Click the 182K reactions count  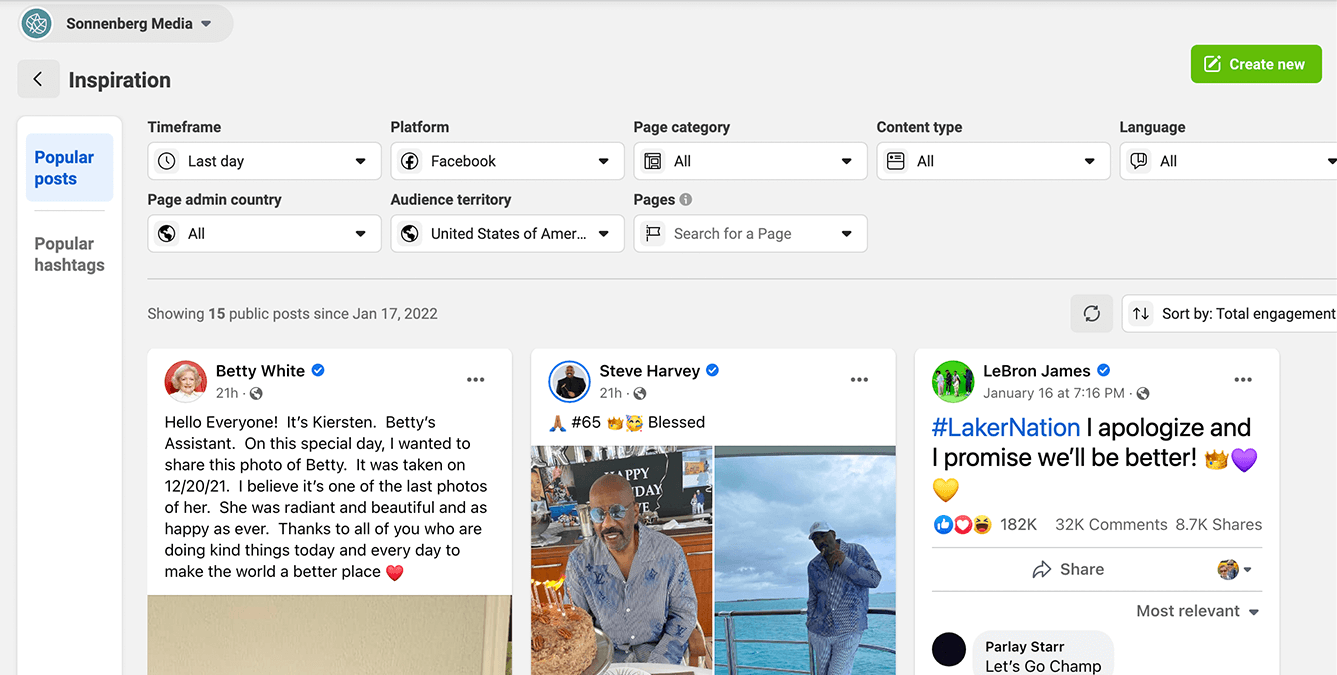click(x=1018, y=525)
